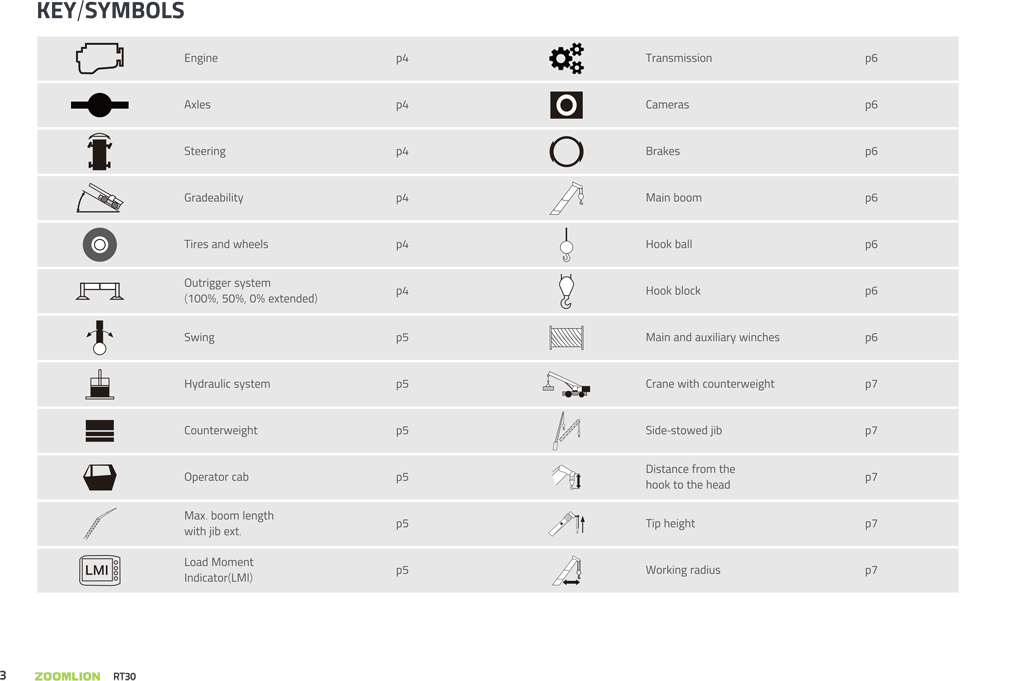
Task: Click the Hydraulic system label
Action: (x=227, y=384)
